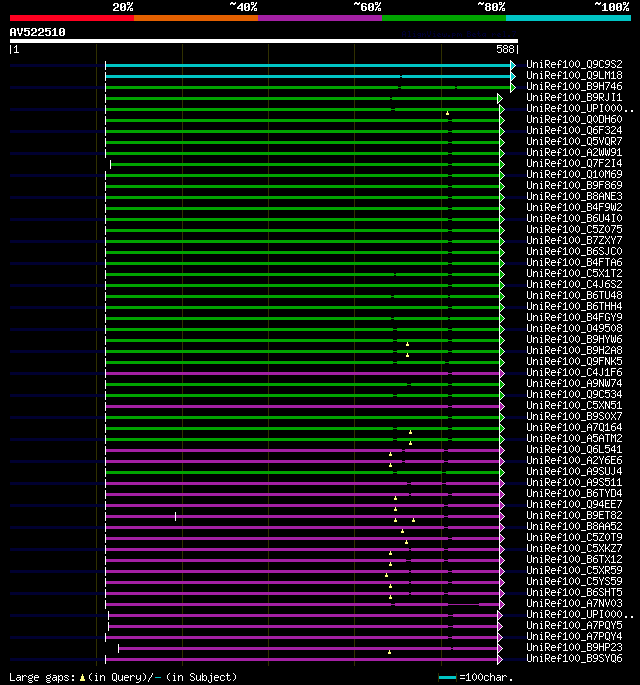640x685 pixels.
Task: Click the red 20% identity legend segment
Action: tap(72, 18)
